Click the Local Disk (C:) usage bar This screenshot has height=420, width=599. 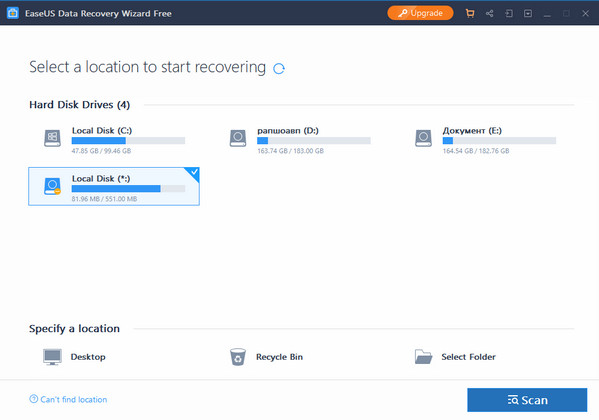[128, 141]
